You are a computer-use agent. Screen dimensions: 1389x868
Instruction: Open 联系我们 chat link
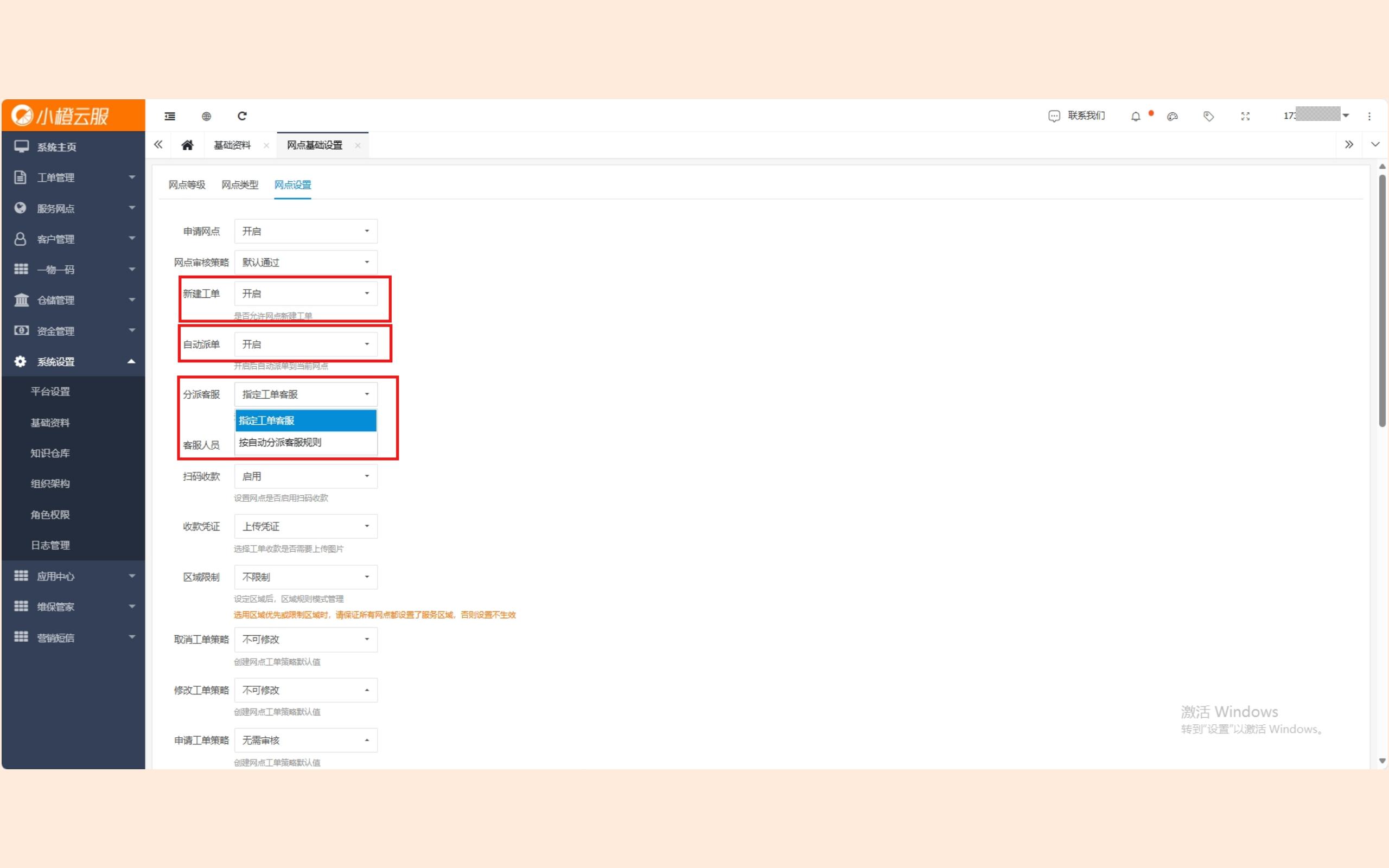point(1076,116)
